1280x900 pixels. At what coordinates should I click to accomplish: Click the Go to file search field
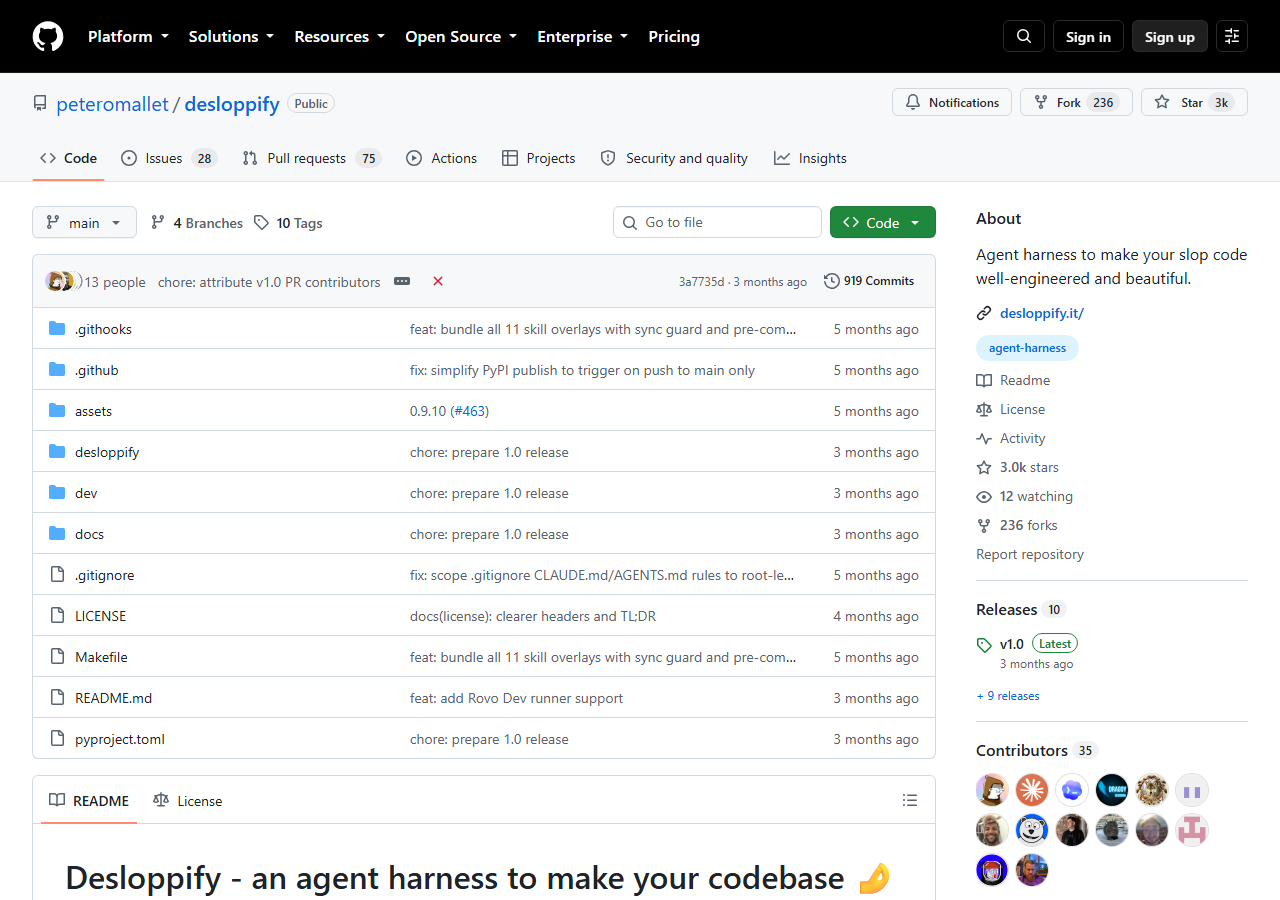(x=717, y=222)
